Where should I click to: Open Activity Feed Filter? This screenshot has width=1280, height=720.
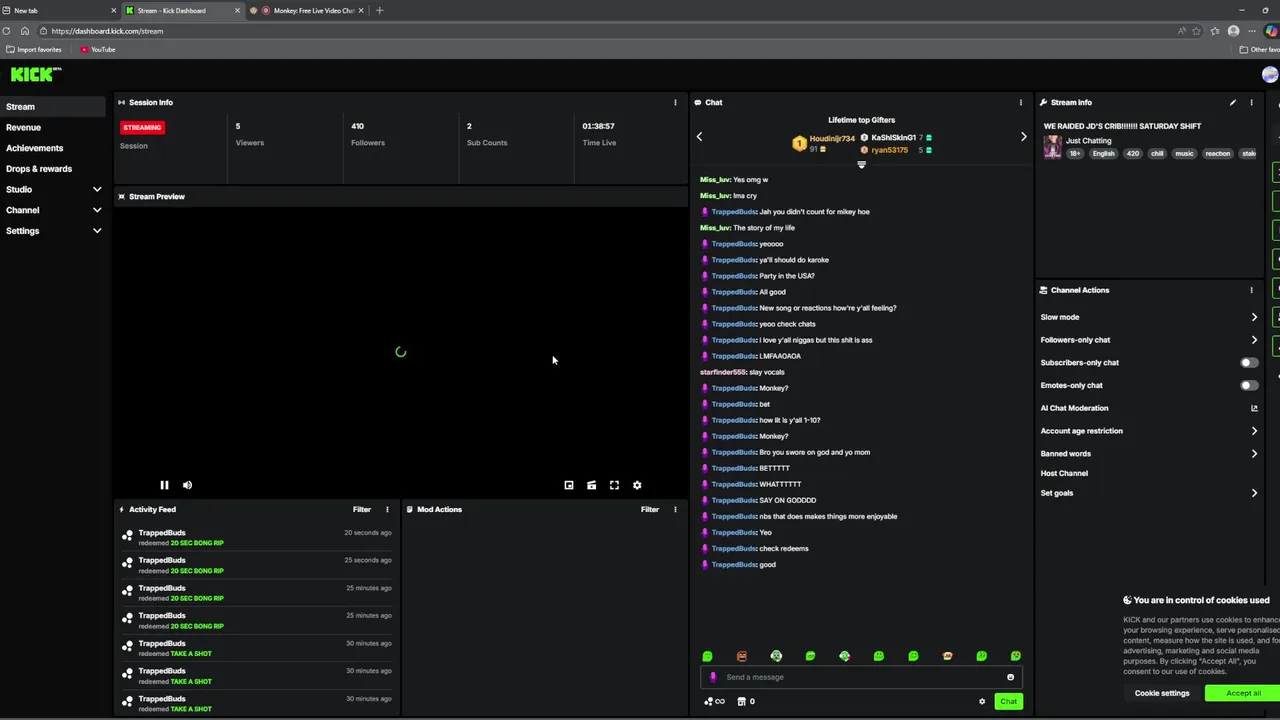tap(362, 509)
